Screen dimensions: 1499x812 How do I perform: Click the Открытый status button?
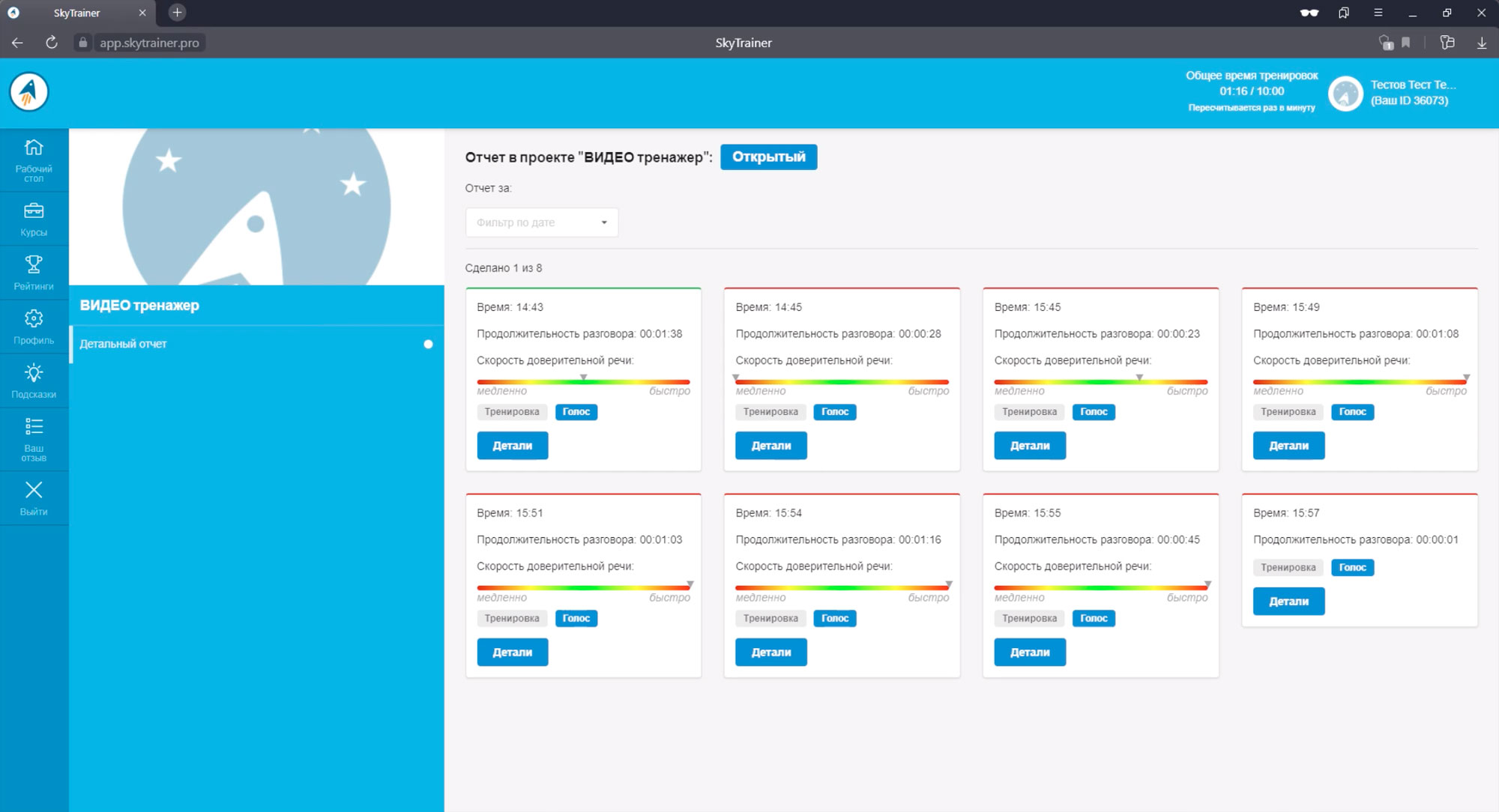(768, 157)
